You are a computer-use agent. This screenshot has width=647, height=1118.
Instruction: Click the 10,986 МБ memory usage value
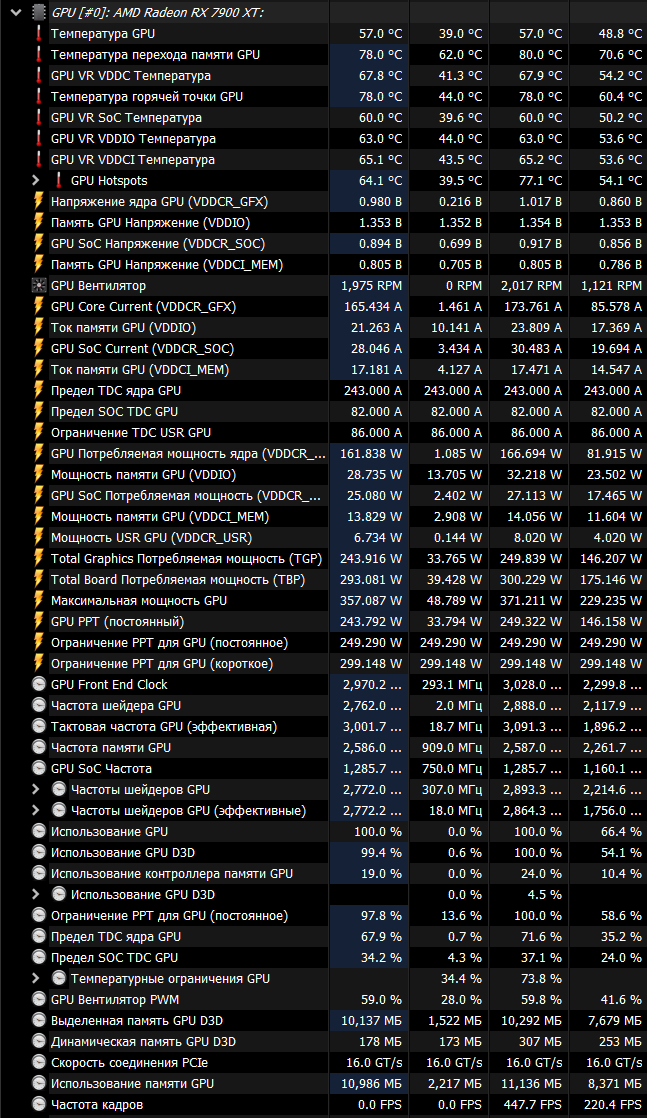pos(372,1084)
